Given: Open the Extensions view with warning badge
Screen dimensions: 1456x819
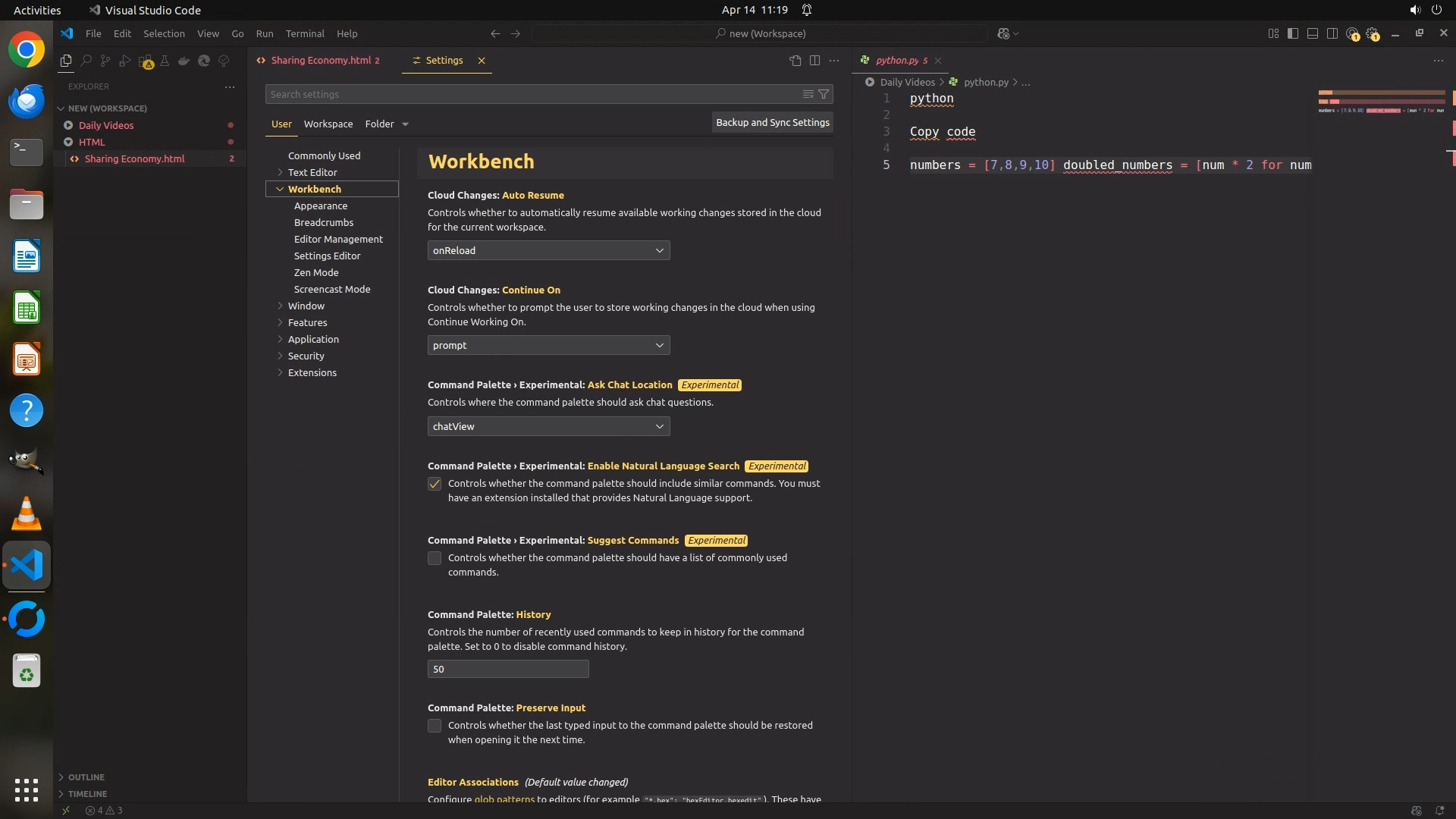Looking at the screenshot, I should 146,61.
